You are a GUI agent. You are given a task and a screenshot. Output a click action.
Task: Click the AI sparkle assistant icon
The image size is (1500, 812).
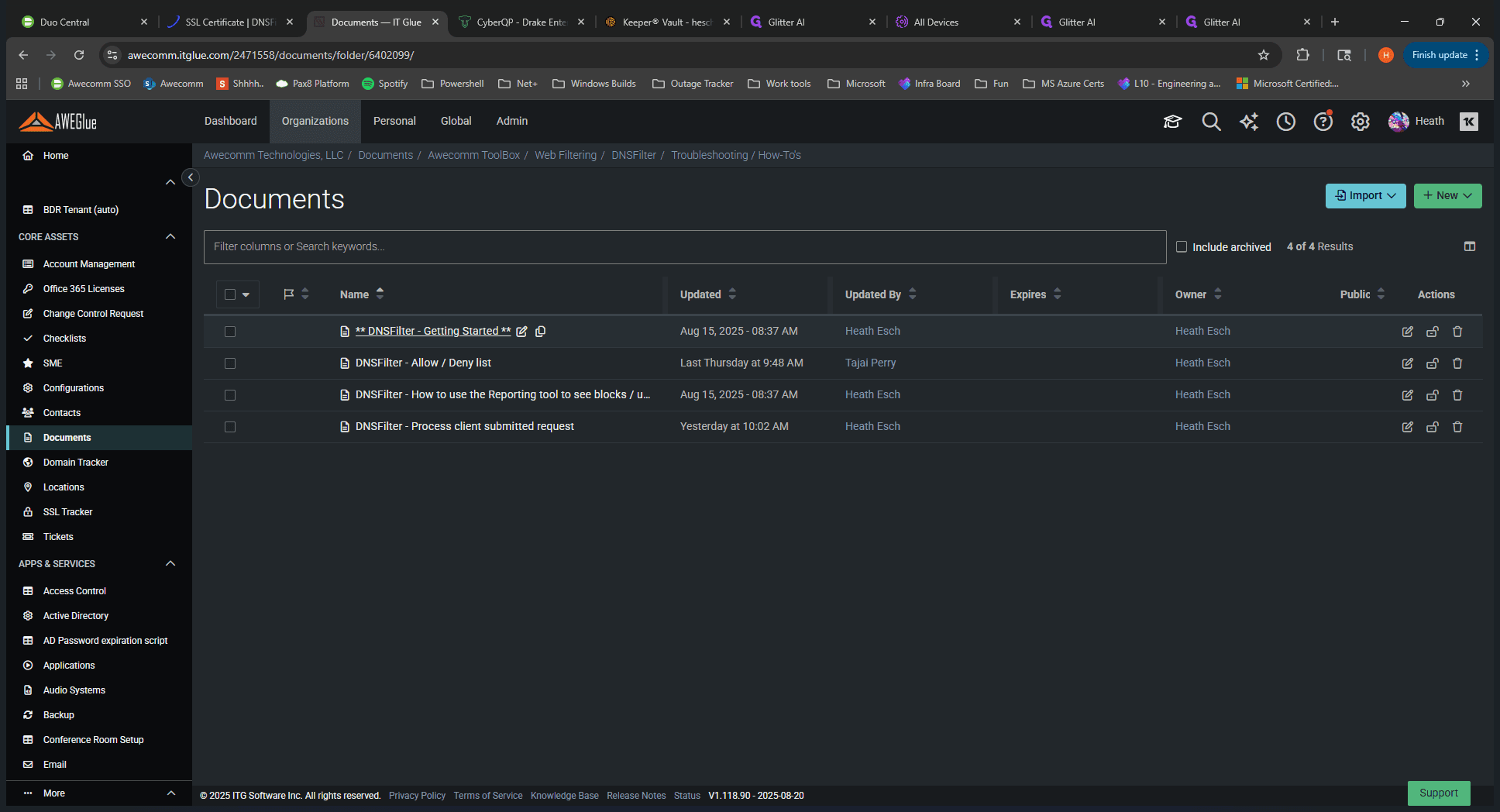coord(1249,122)
